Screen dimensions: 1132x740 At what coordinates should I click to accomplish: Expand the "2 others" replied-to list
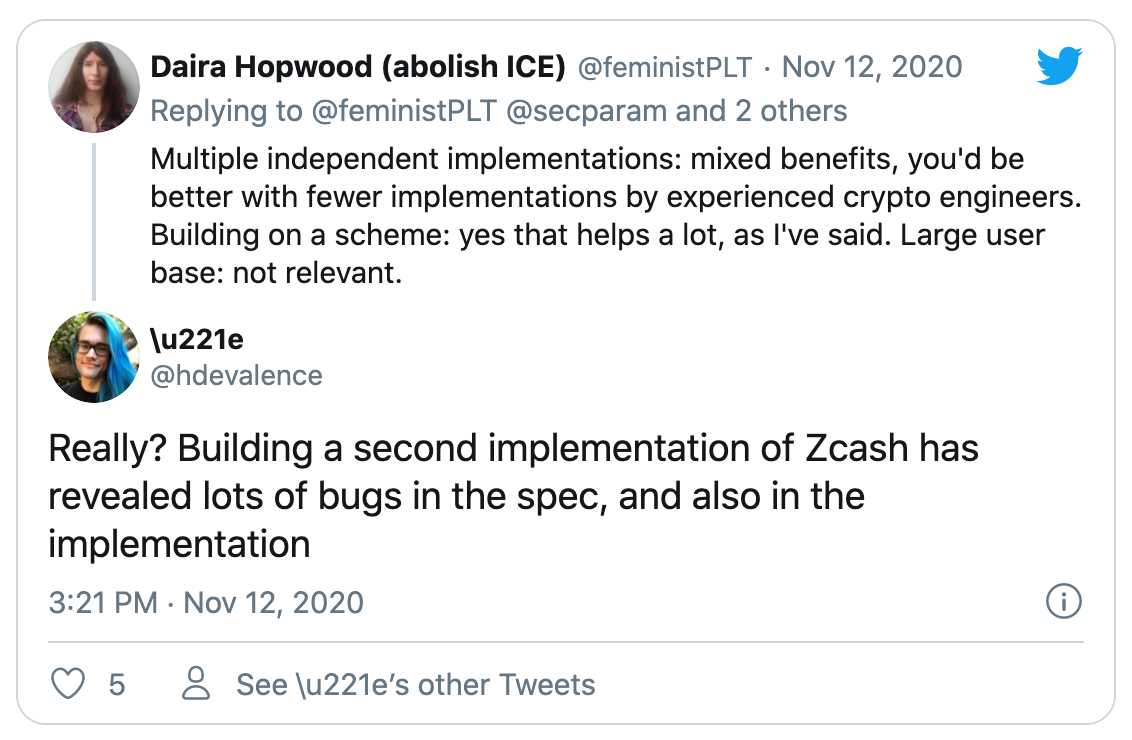[x=791, y=110]
